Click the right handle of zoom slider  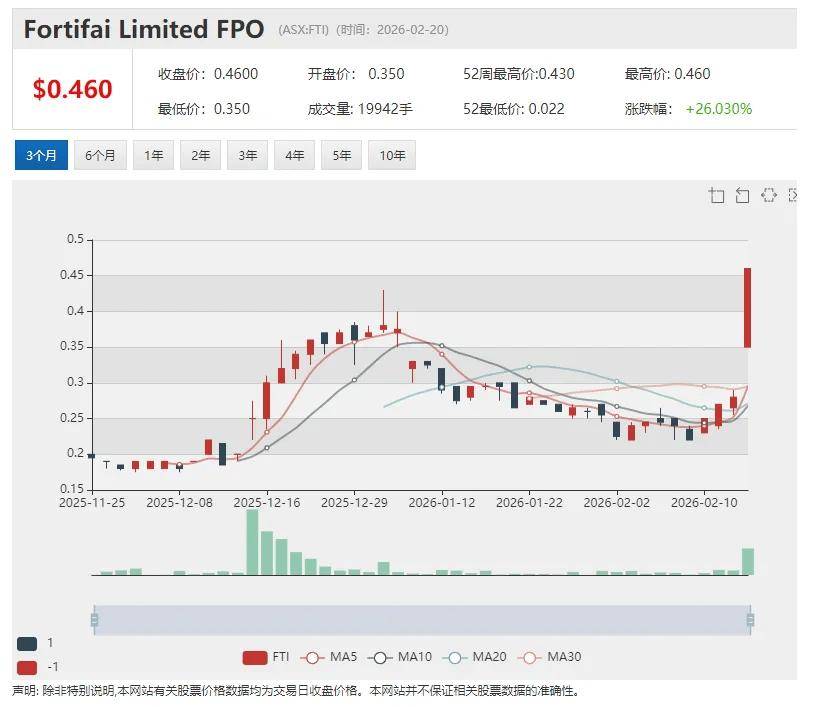coord(749,620)
